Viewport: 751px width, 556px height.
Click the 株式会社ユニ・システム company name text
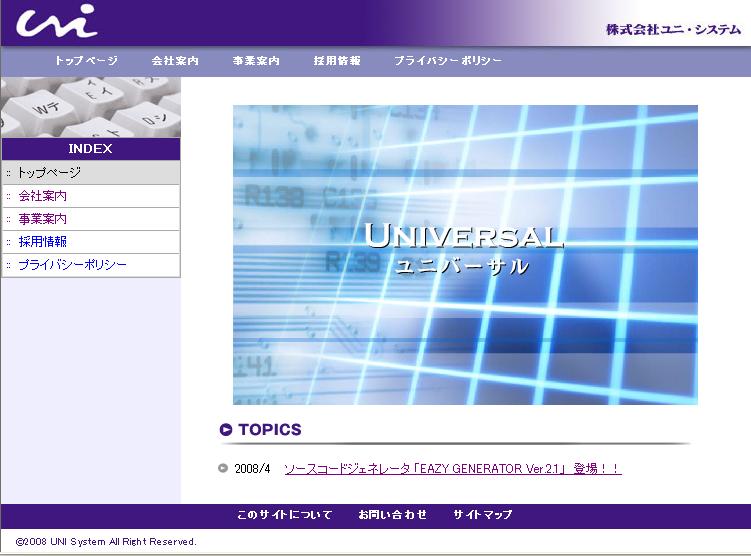(x=673, y=30)
